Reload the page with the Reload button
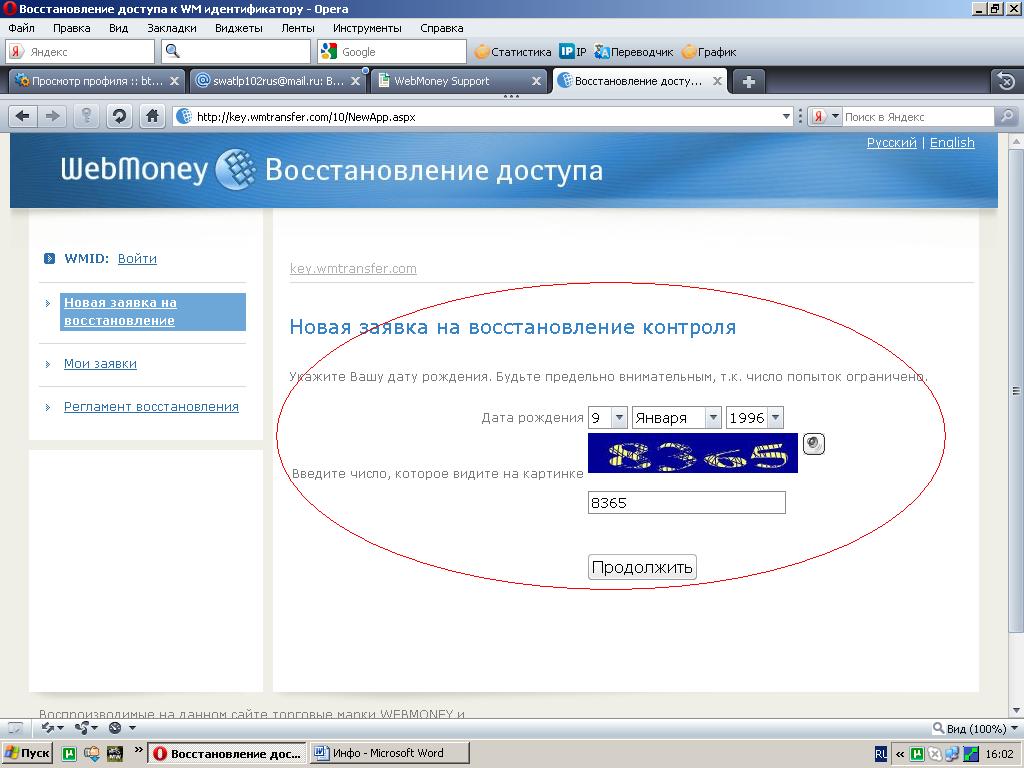 click(120, 117)
